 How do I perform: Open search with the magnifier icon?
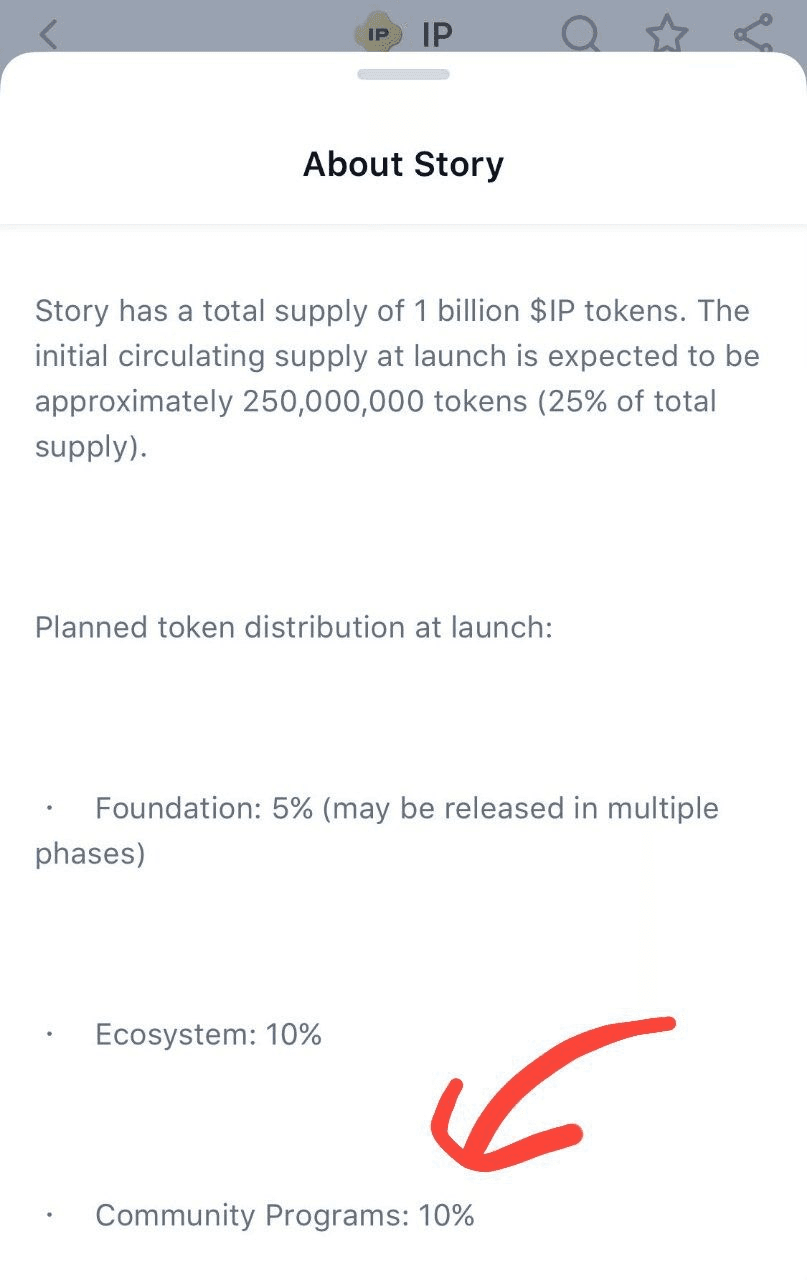click(x=581, y=33)
